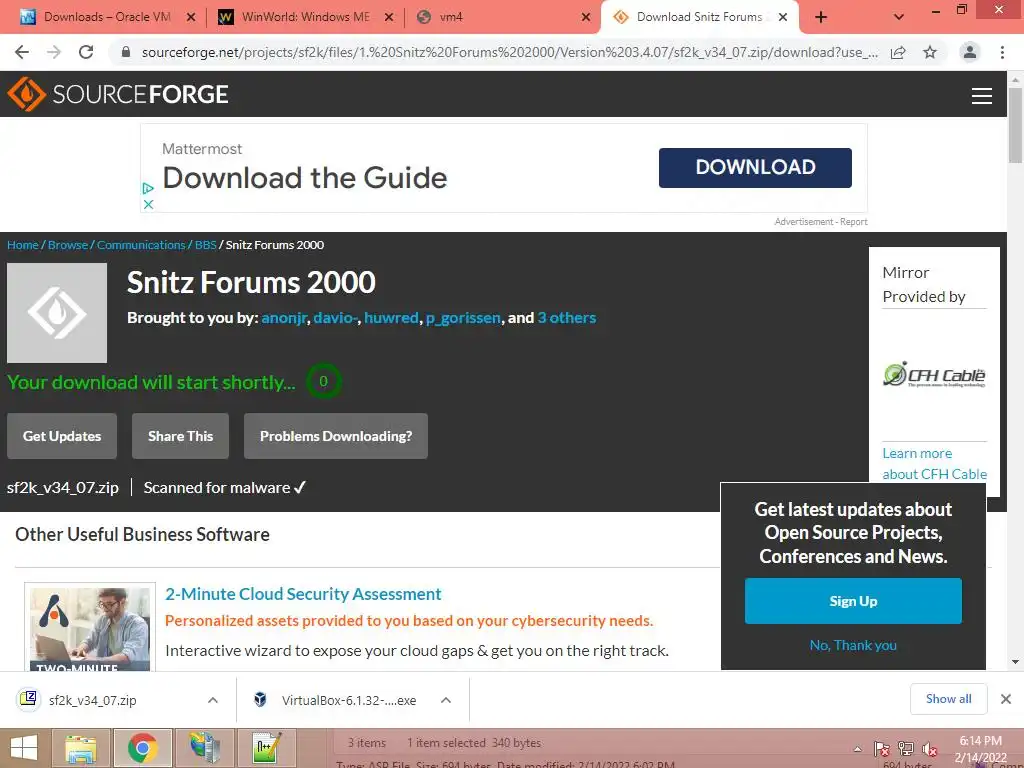Open the downloaded sf2k_v34_07.zip file

pos(91,700)
